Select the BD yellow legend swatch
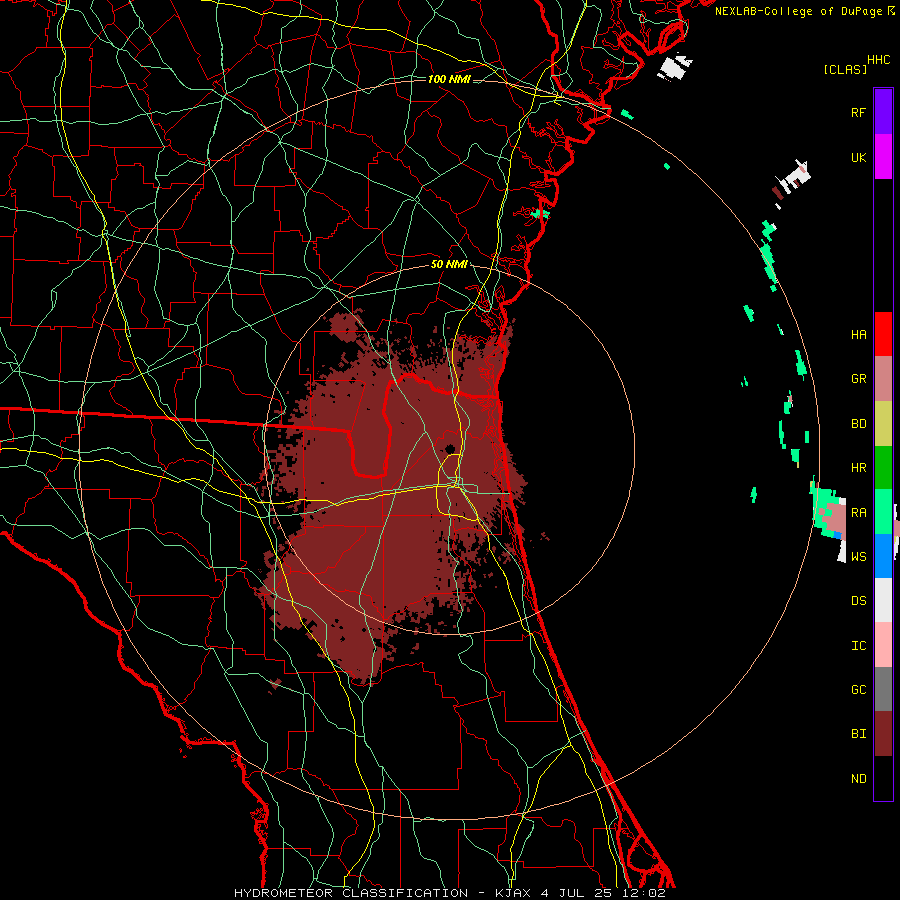Viewport: 900px width, 900px height. coord(883,424)
